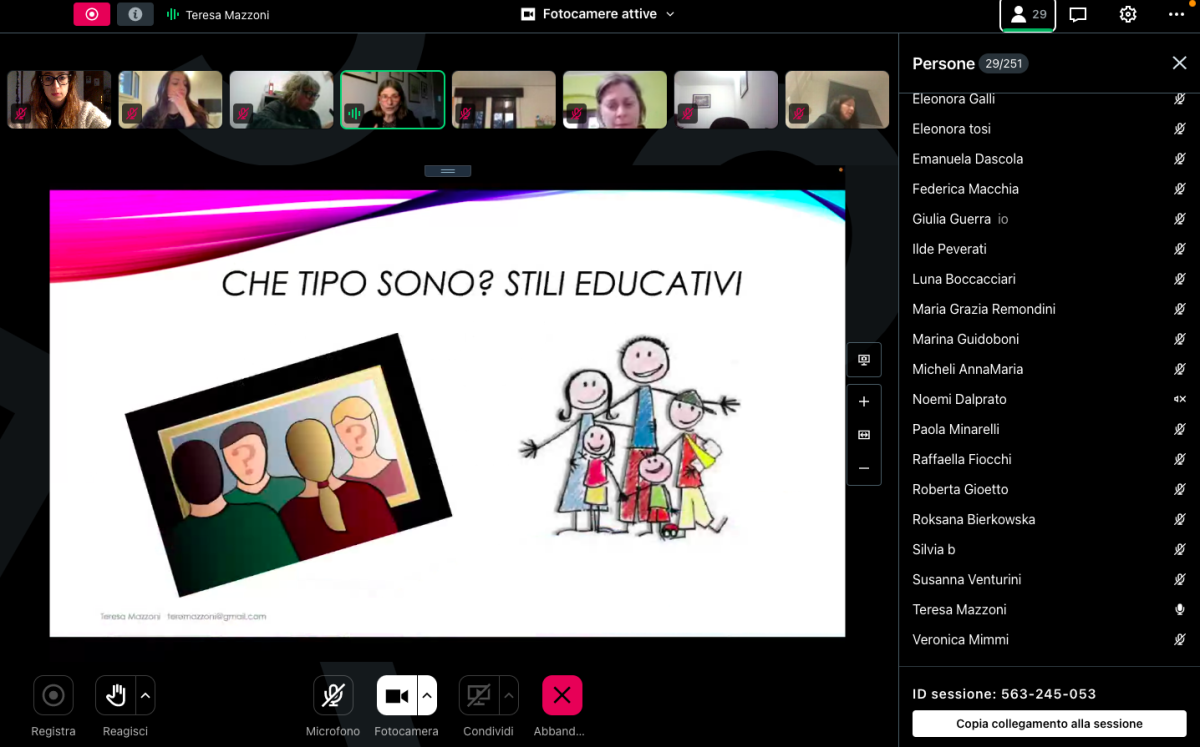Click the ID sessione 563-245-053 text
Viewport: 1200px width, 747px height.
coord(1004,693)
